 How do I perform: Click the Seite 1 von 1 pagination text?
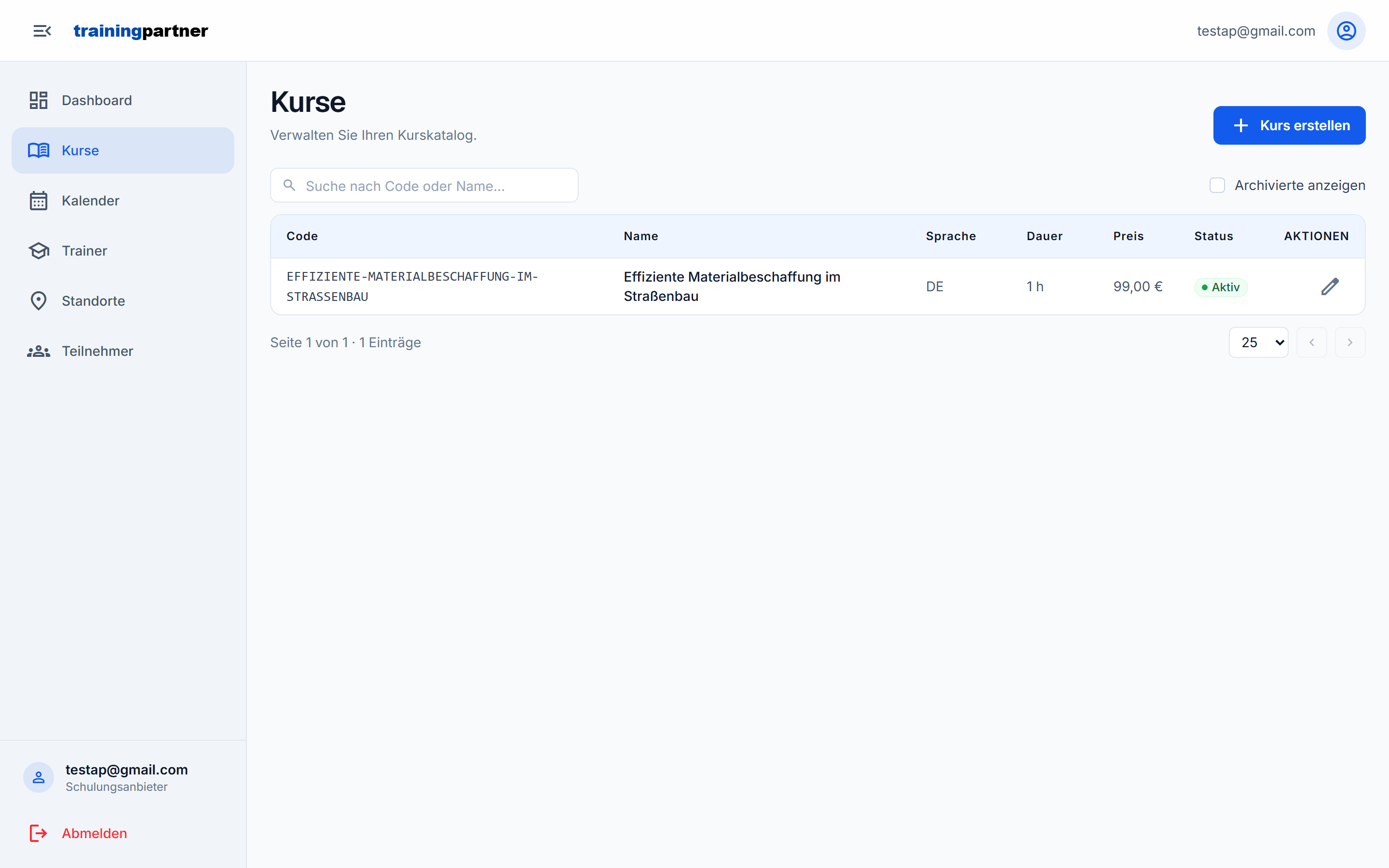pyautogui.click(x=345, y=343)
